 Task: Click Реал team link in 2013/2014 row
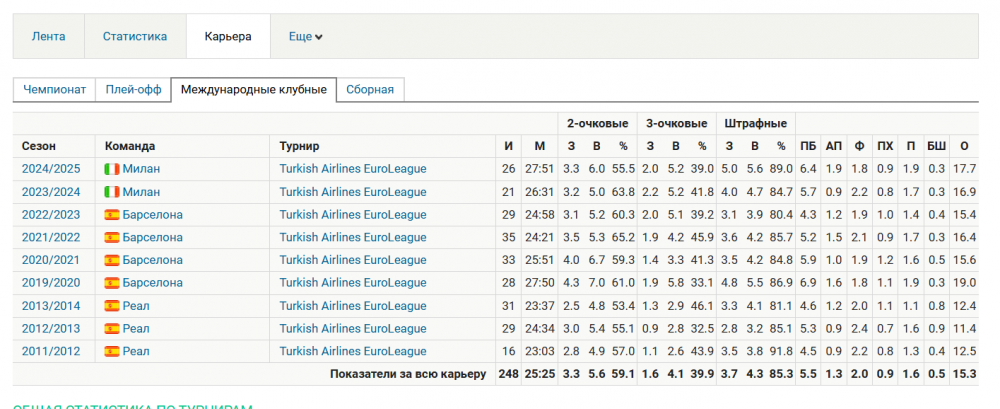click(x=136, y=306)
